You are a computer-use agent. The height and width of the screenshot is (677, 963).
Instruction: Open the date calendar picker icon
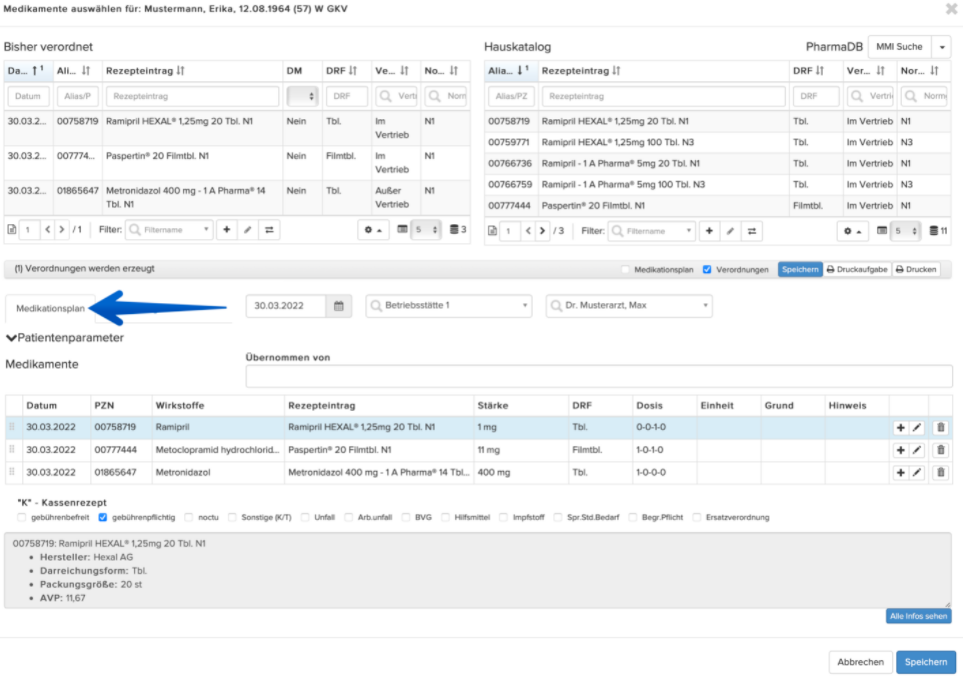pos(338,306)
